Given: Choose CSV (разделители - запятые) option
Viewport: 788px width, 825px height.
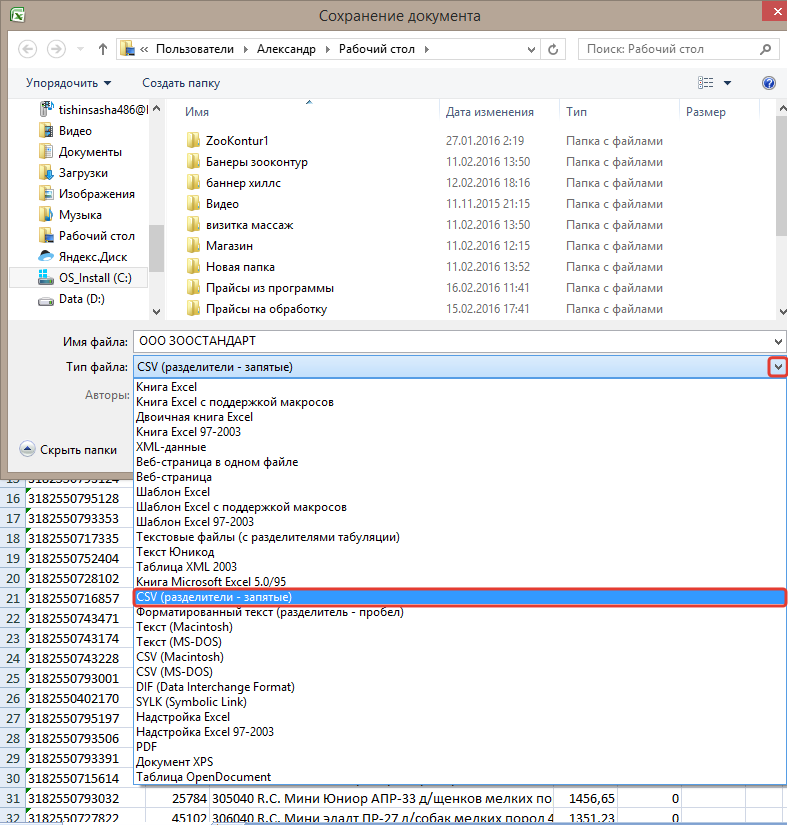Looking at the screenshot, I should pos(460,597).
